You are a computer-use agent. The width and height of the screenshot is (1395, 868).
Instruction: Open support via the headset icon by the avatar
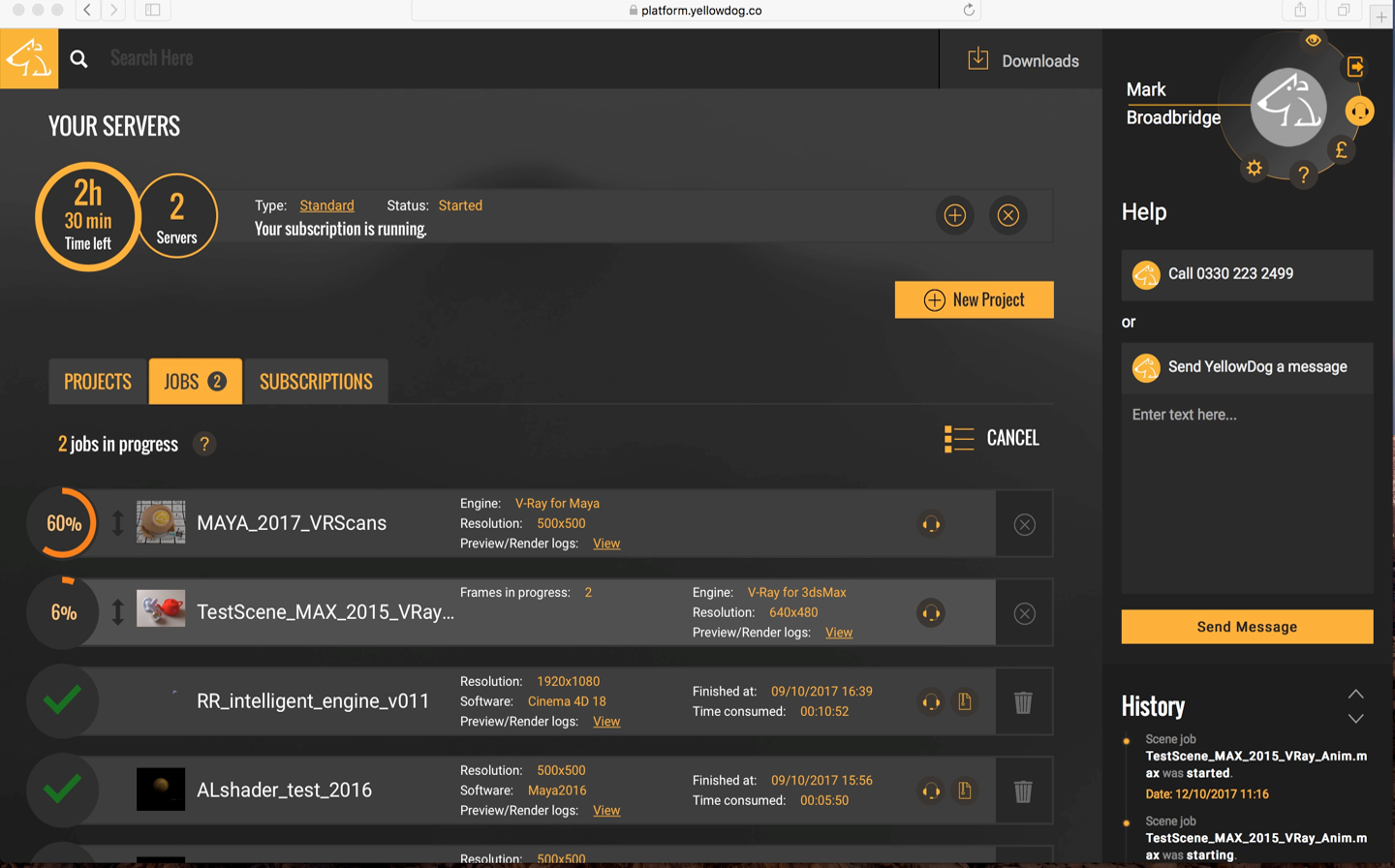click(x=1360, y=111)
